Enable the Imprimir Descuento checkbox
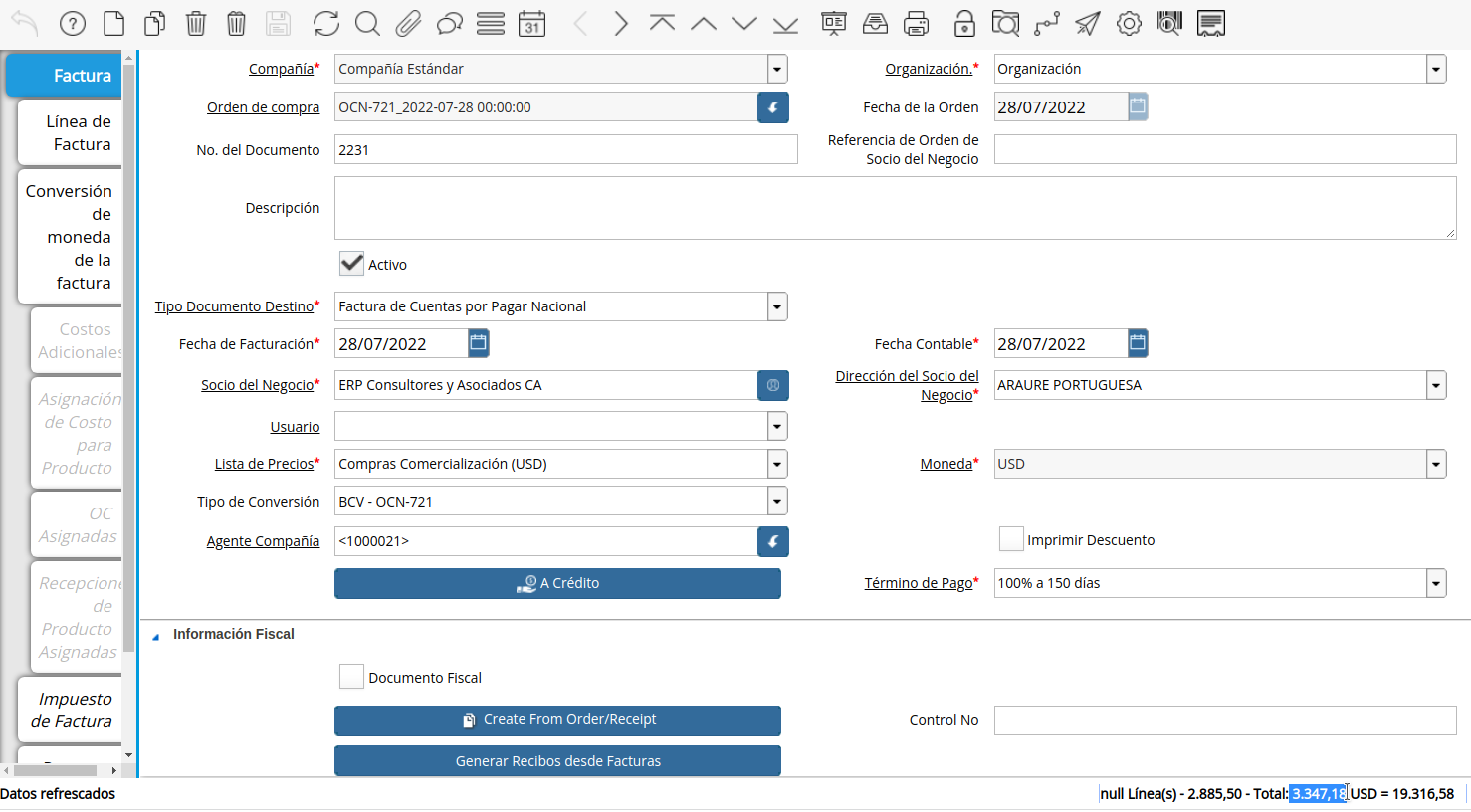This screenshot has height=812, width=1471. [x=1011, y=539]
